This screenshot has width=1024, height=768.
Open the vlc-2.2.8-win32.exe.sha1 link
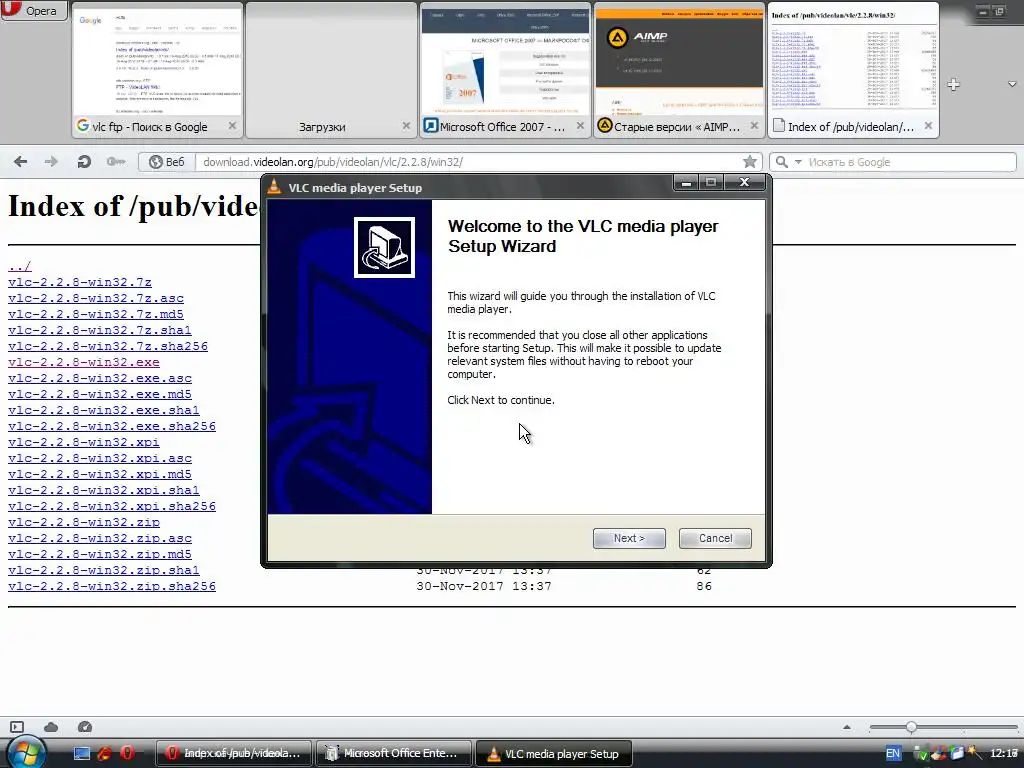click(x=104, y=410)
